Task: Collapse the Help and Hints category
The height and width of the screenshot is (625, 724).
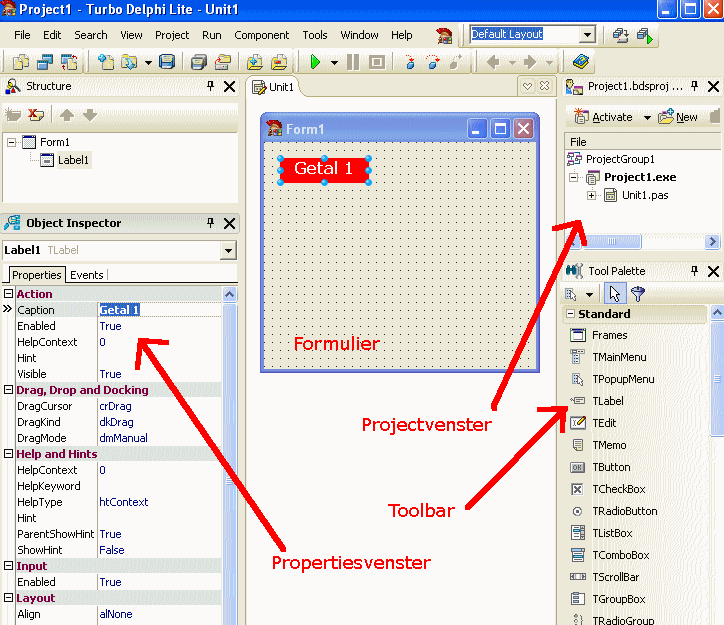Action: click(x=8, y=454)
